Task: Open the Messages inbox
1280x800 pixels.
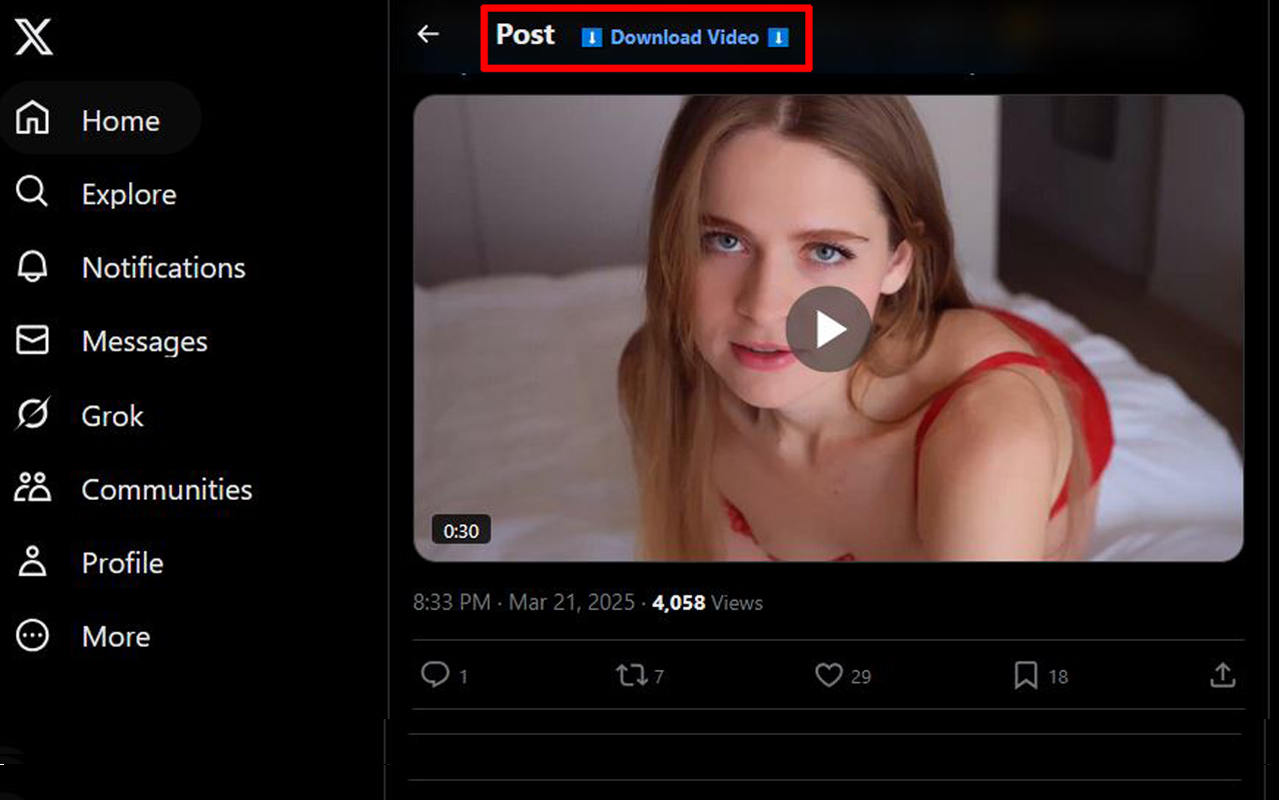Action: tap(144, 341)
